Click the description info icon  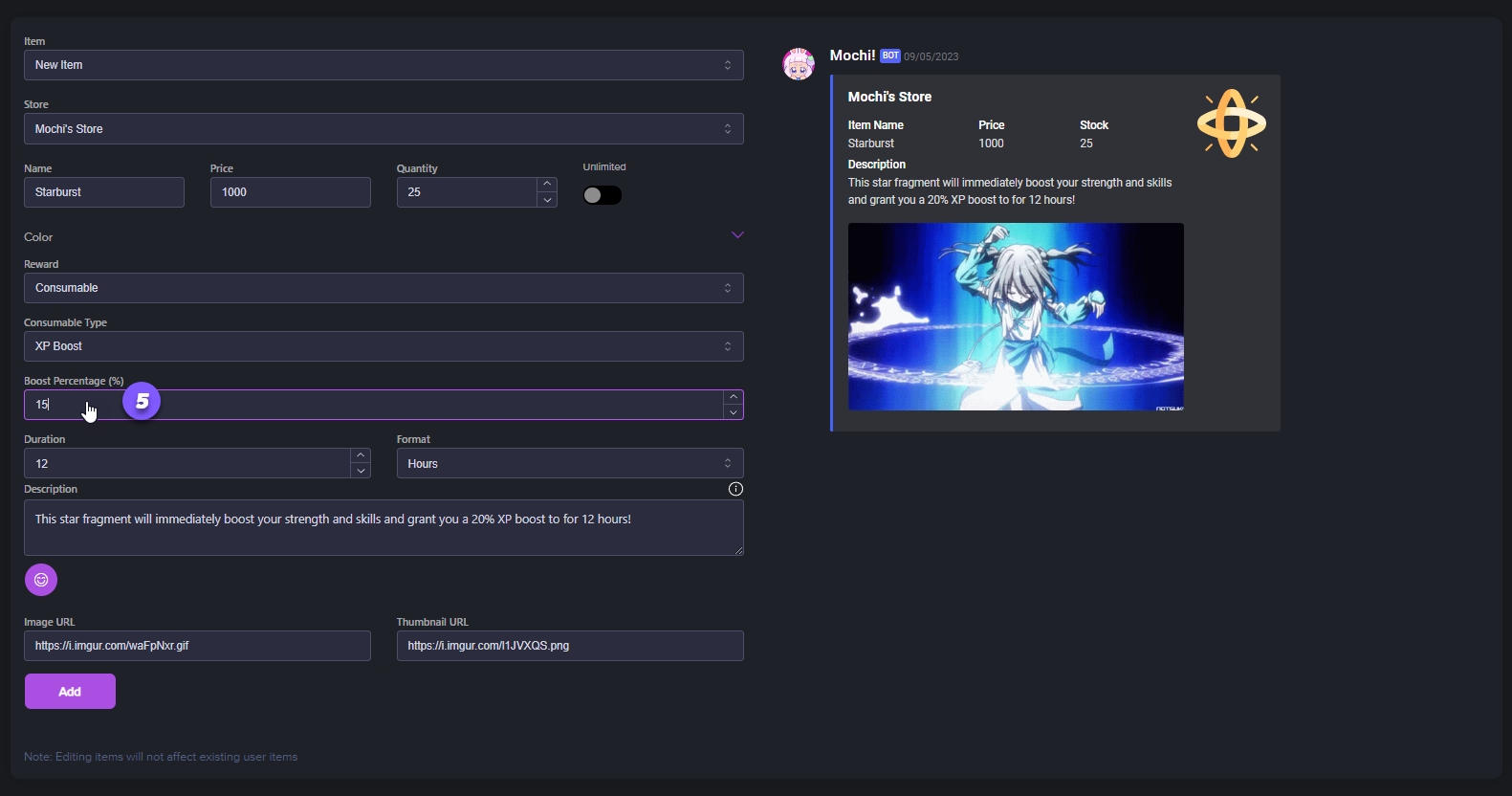(x=735, y=489)
